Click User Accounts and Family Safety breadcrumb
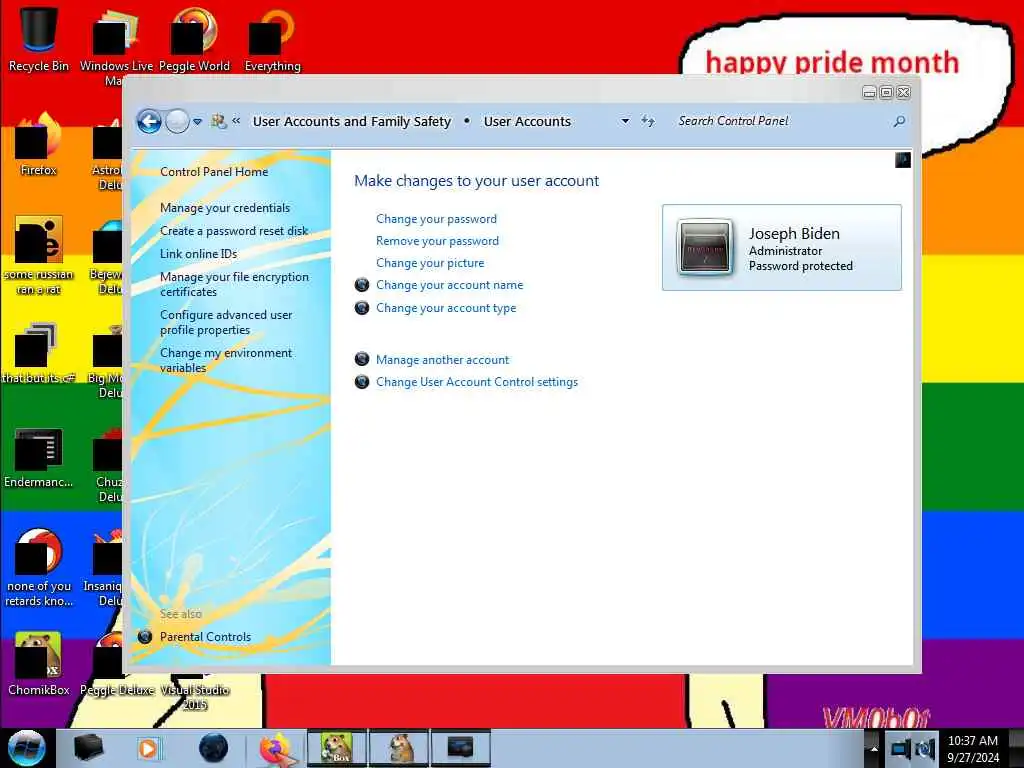1024x768 pixels. pos(352,121)
